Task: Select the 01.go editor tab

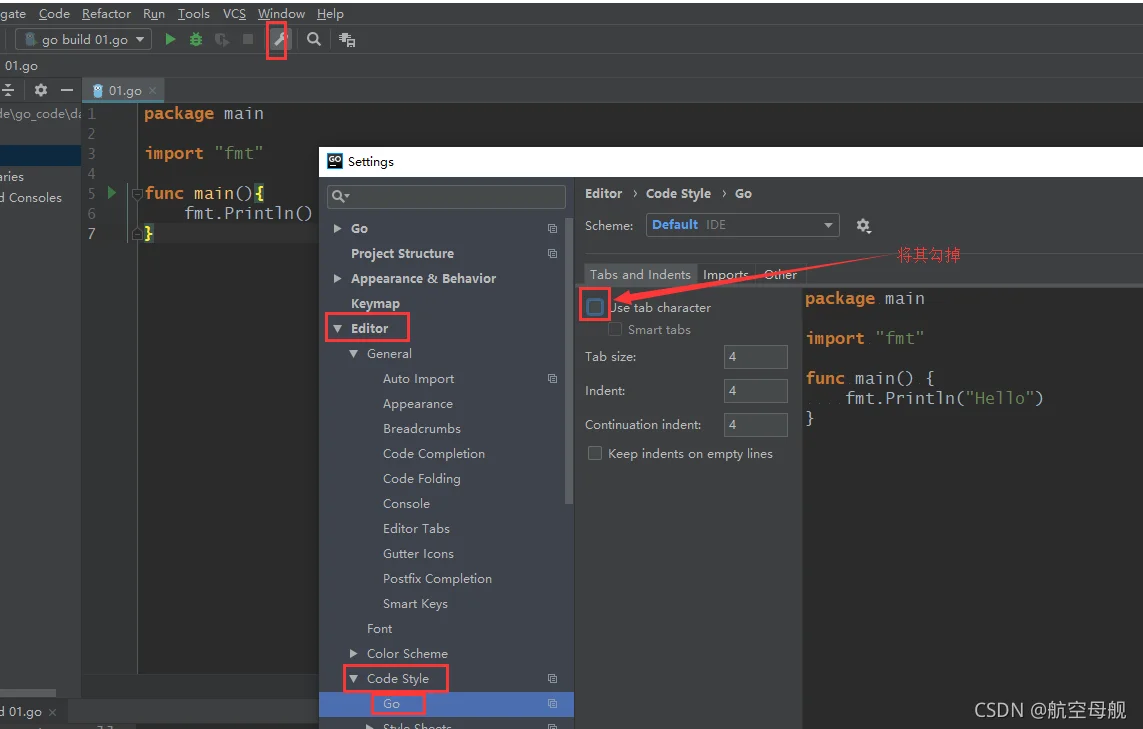Action: point(122,90)
